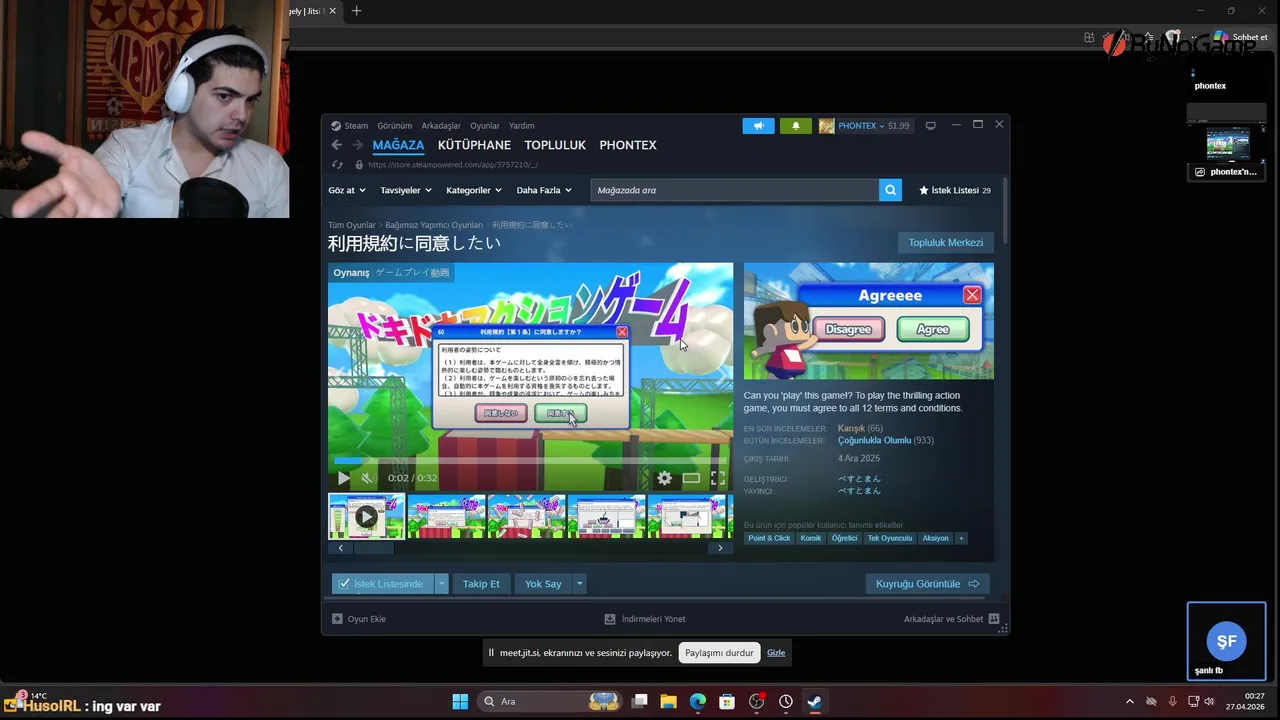This screenshot has width=1280, height=720.
Task: Expand the Kategoriler dropdown
Action: (x=474, y=190)
